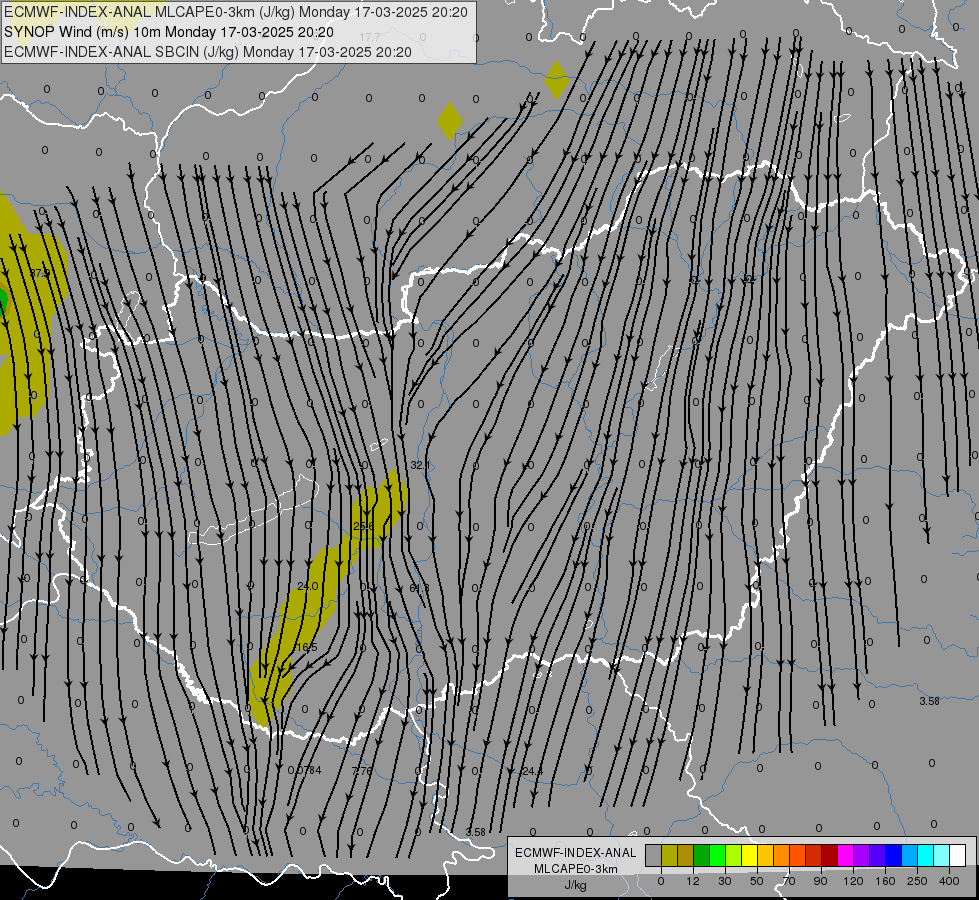
Task: Select the dark green legend swatch
Action: pyautogui.click(x=702, y=855)
